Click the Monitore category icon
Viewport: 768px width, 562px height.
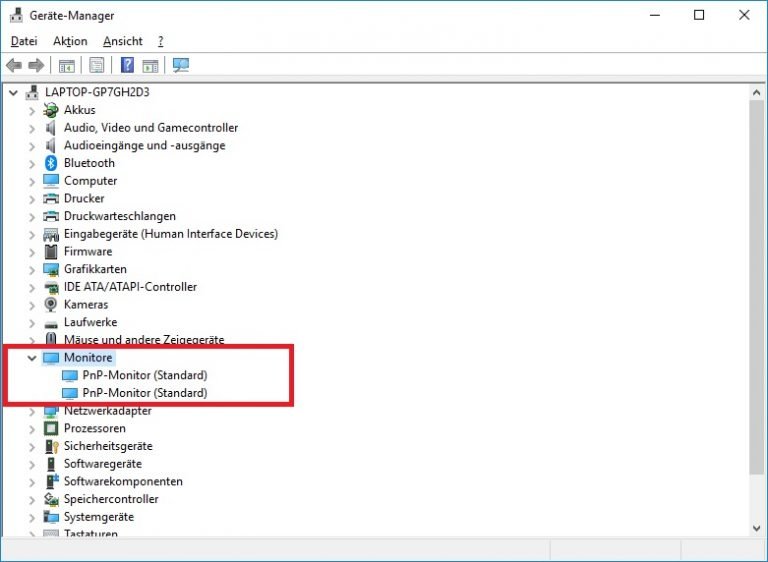pyautogui.click(x=51, y=358)
